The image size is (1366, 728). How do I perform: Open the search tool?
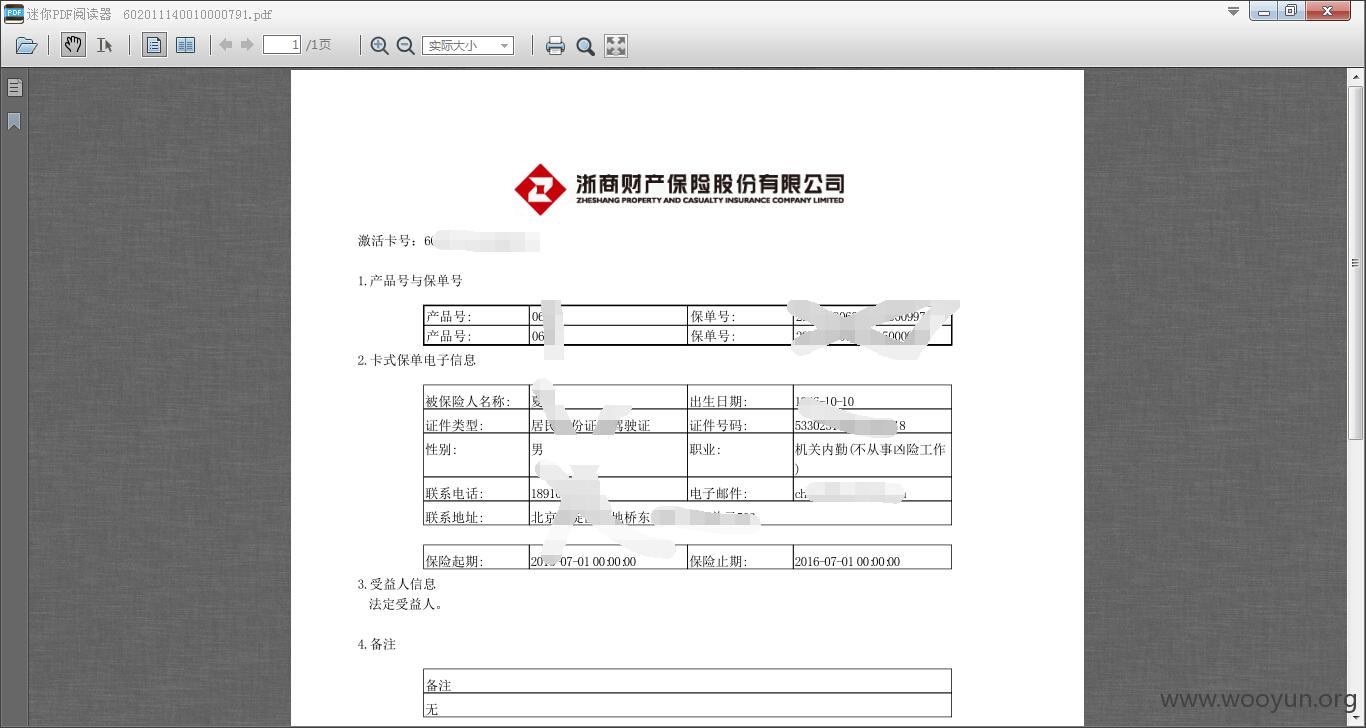[585, 45]
